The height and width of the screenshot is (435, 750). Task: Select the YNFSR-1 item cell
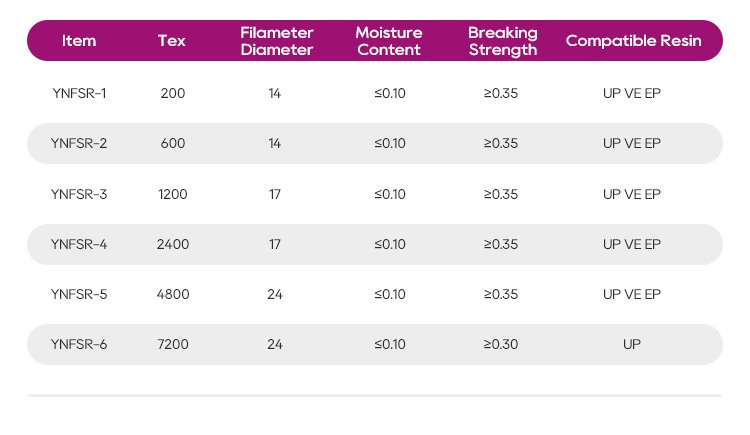(79, 93)
